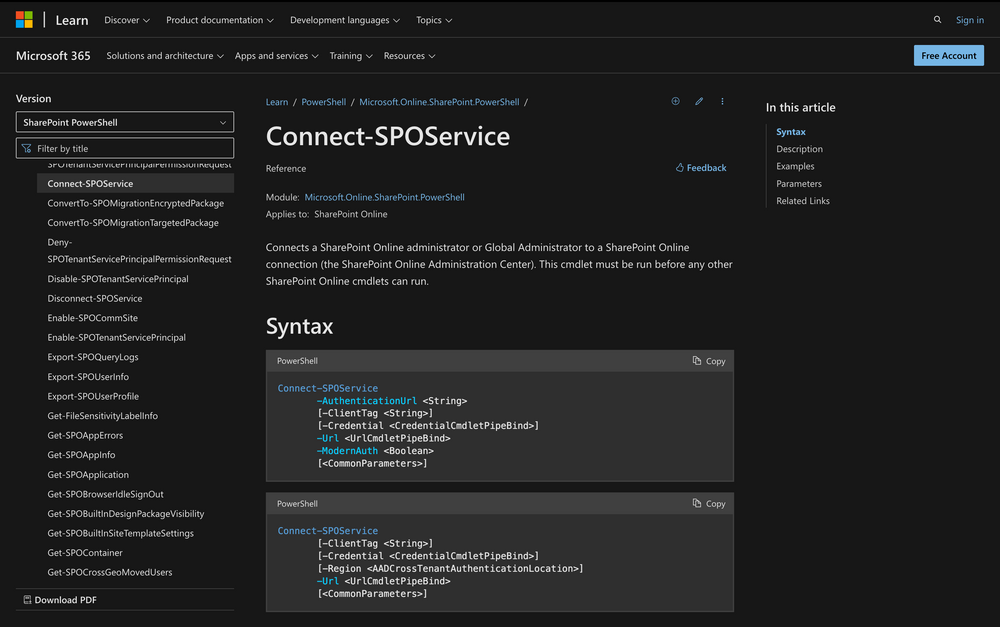This screenshot has width=1000, height=627.
Task: Click the edit pencil icon above the article
Action: (x=699, y=101)
